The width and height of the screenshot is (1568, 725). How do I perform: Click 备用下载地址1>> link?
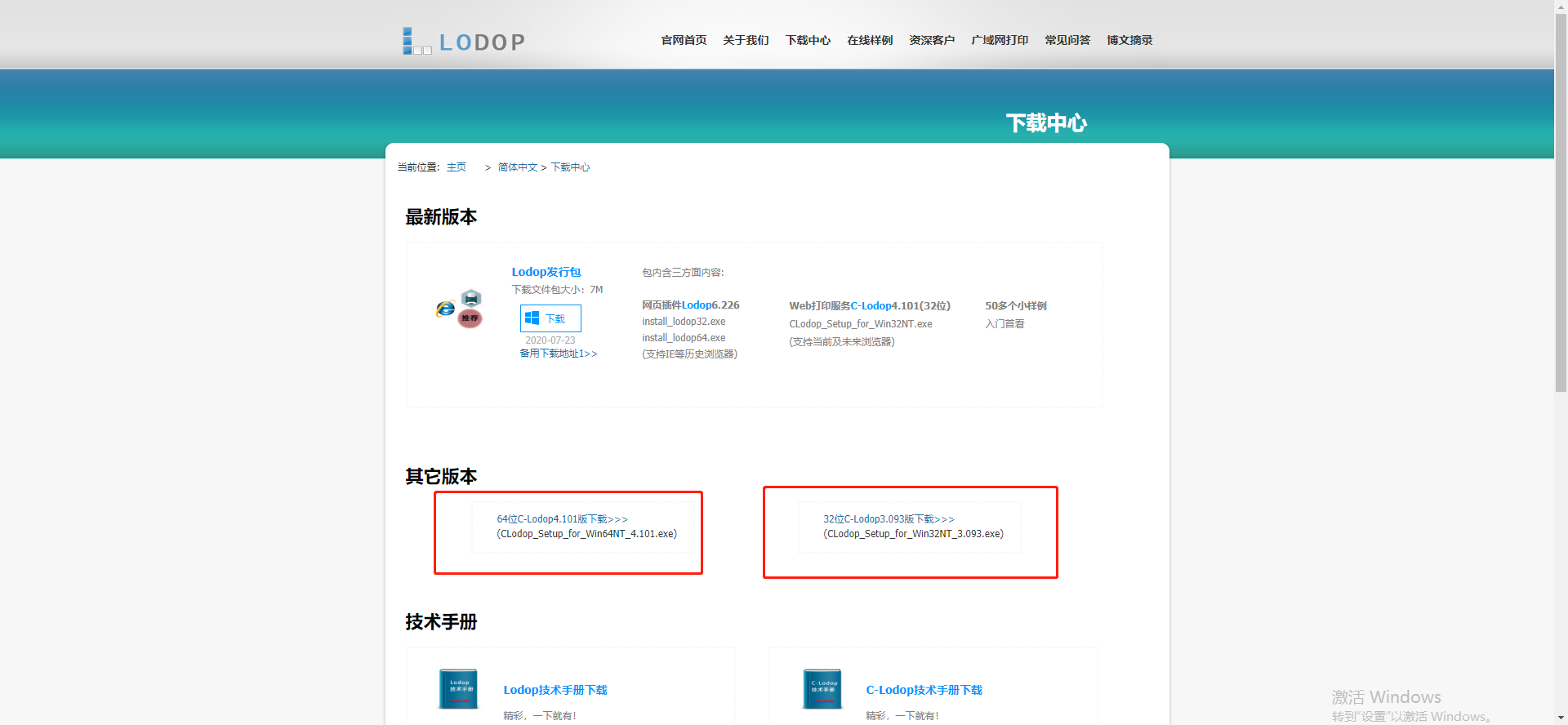(559, 354)
